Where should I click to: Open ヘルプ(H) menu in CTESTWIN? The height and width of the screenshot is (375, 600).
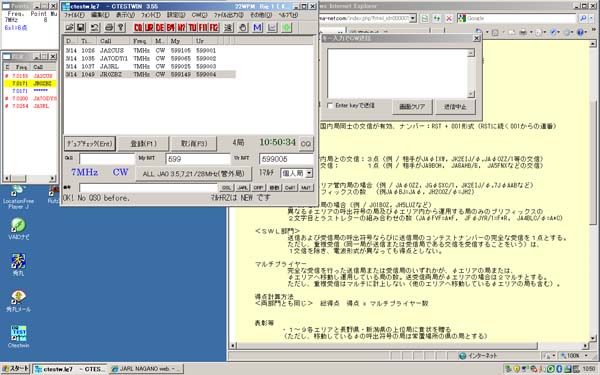pyautogui.click(x=288, y=15)
